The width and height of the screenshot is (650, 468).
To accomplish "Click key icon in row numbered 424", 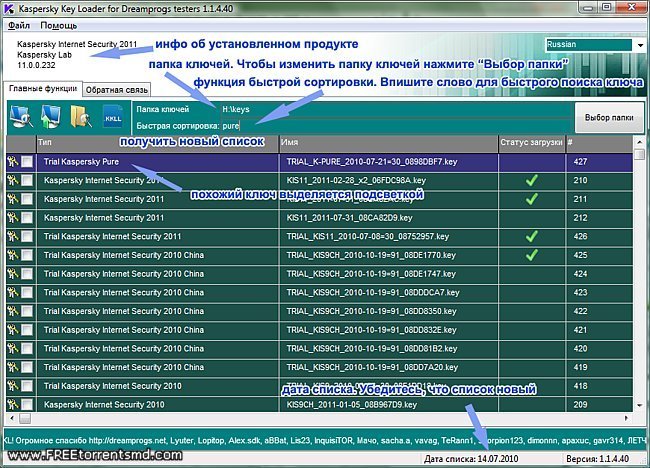I will (x=12, y=274).
